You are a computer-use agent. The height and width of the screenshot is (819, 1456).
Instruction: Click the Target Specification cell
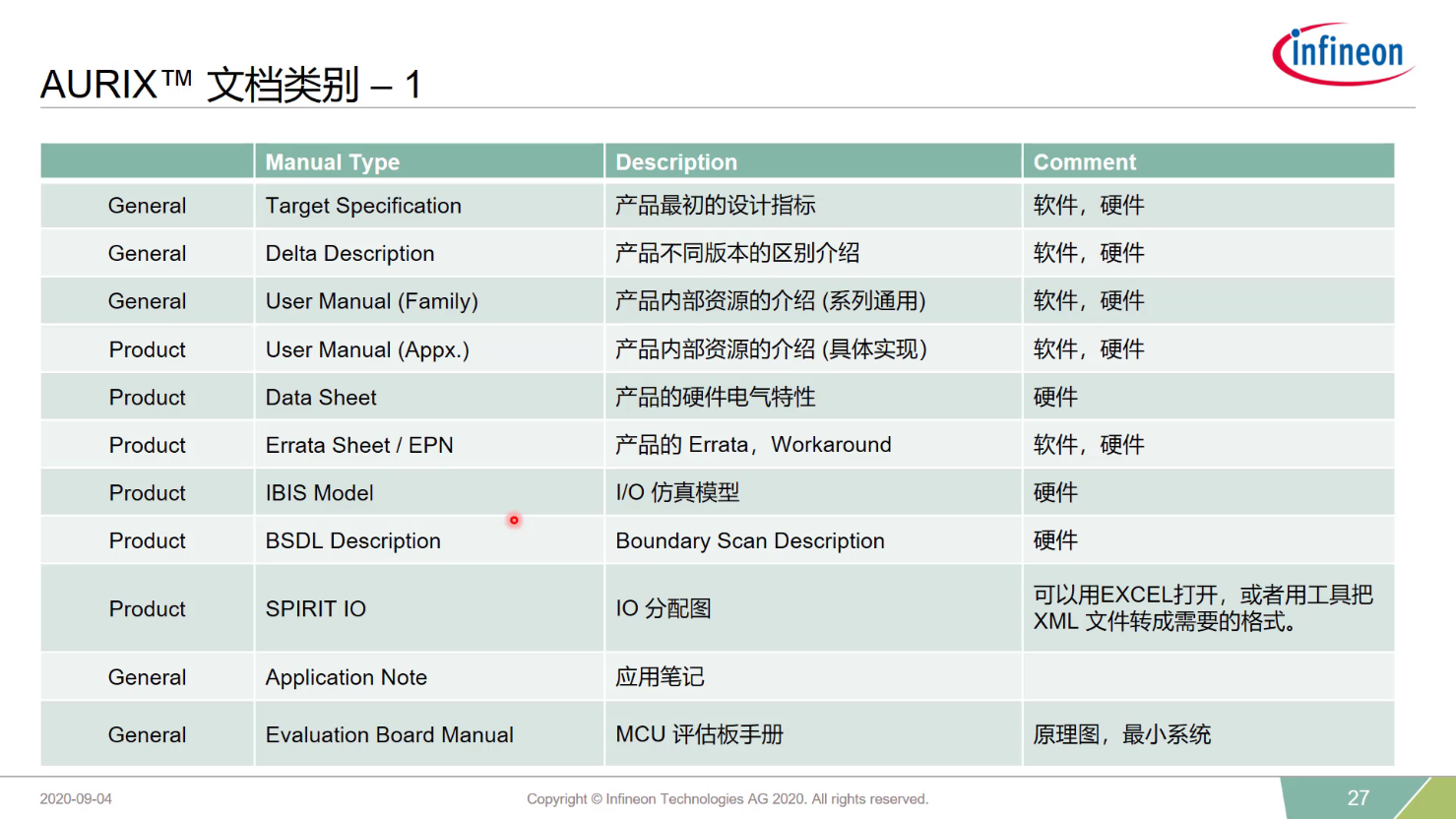[363, 206]
